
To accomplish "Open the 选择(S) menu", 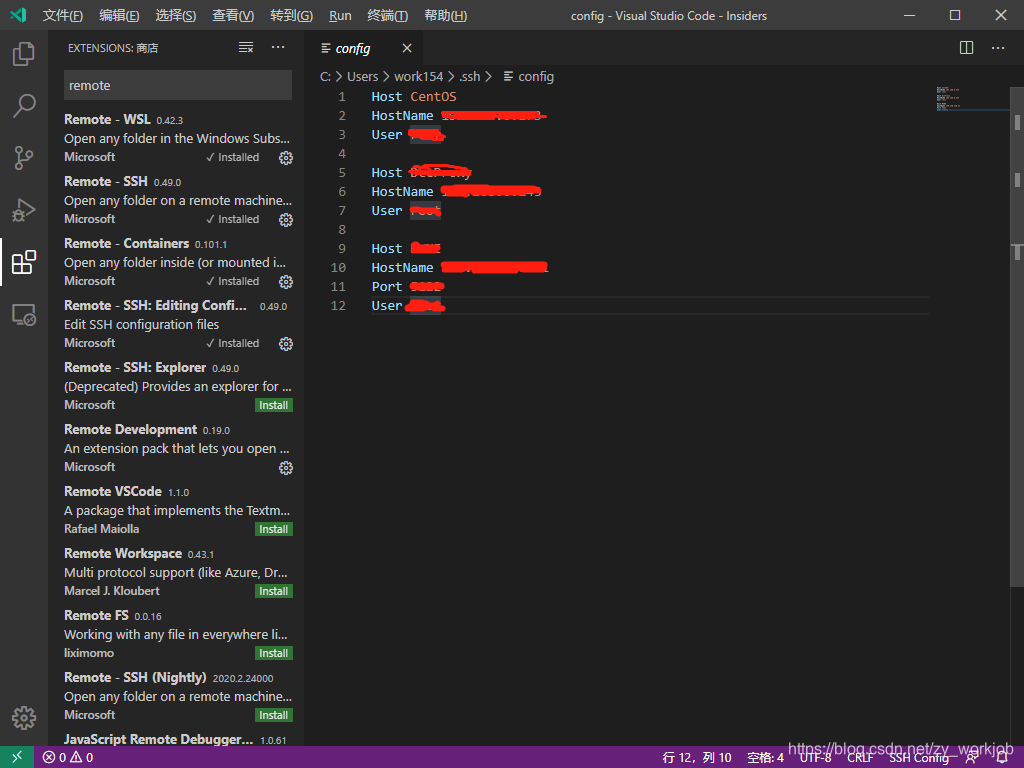I will (x=176, y=16).
